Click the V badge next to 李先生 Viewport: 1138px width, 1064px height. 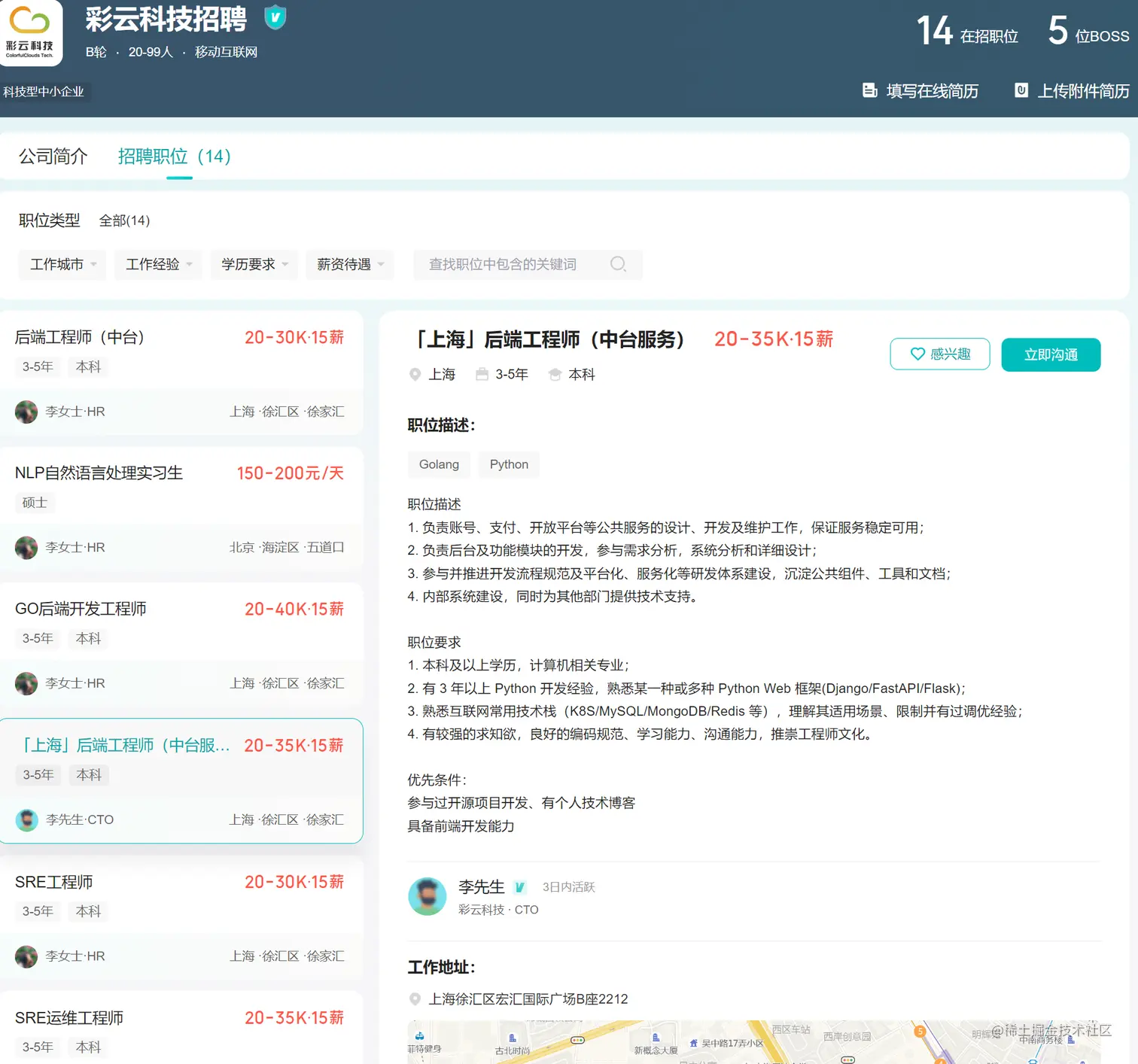click(519, 887)
